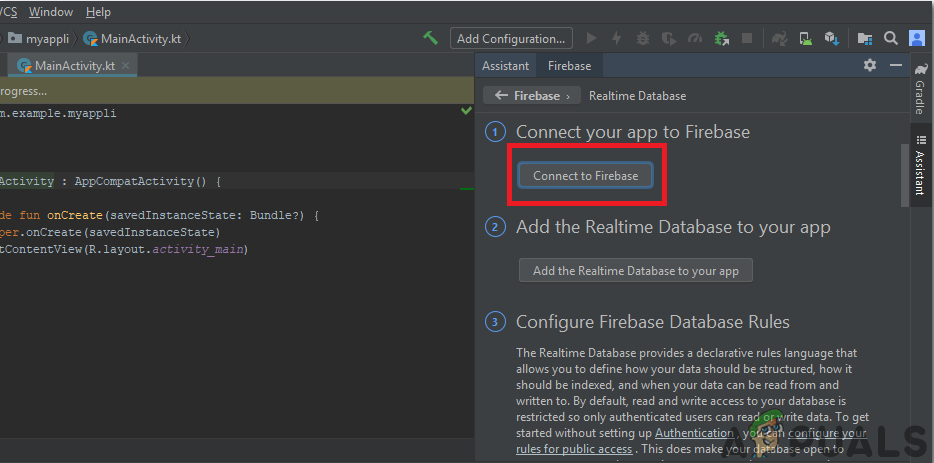Click the Build project hammer icon
934x463 pixels.
430,38
